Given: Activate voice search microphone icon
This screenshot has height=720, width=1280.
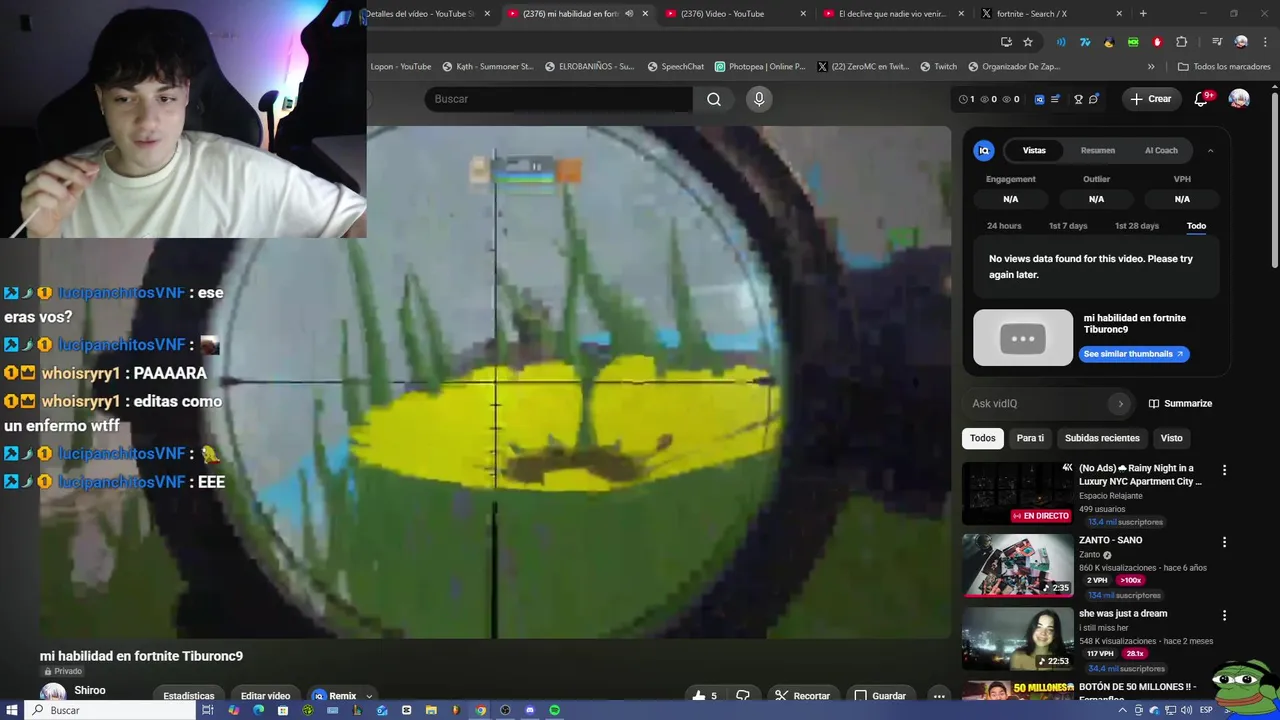Looking at the screenshot, I should coord(759,99).
